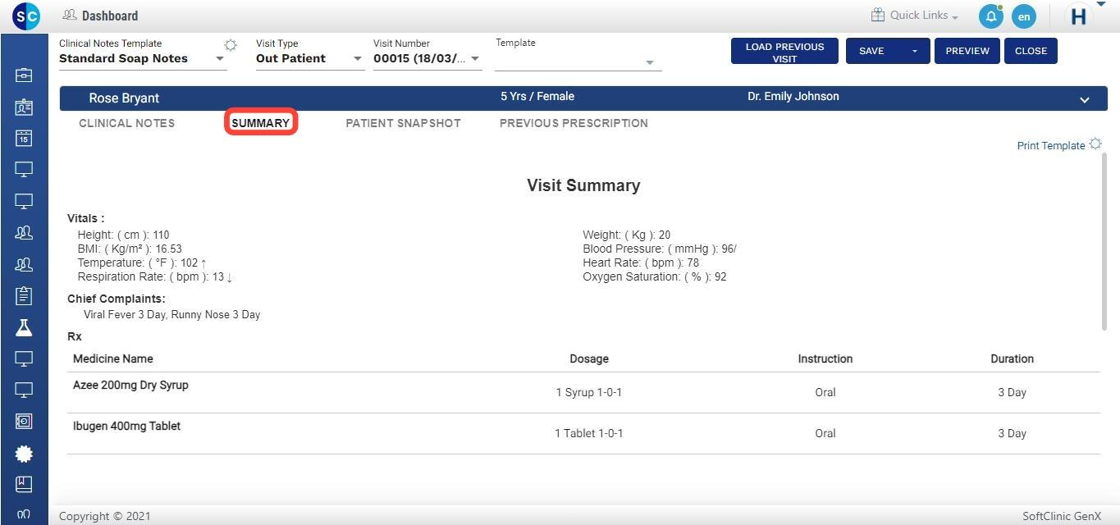Open the ID card icon in sidebar
This screenshot has width=1120, height=525.
(x=24, y=108)
